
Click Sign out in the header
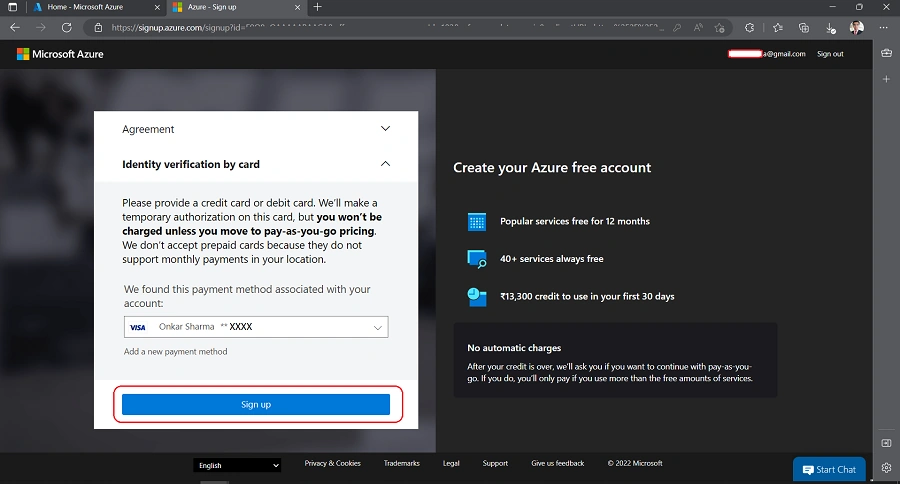pyautogui.click(x=830, y=54)
